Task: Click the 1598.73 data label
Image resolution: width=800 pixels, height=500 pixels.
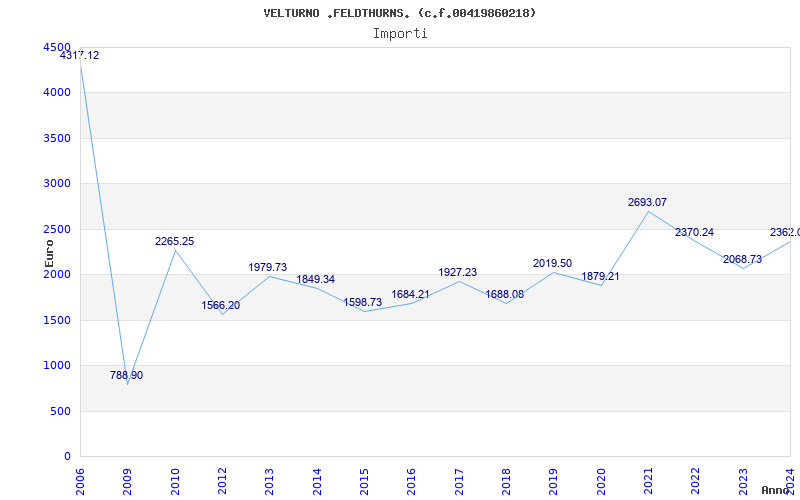Action: [363, 303]
